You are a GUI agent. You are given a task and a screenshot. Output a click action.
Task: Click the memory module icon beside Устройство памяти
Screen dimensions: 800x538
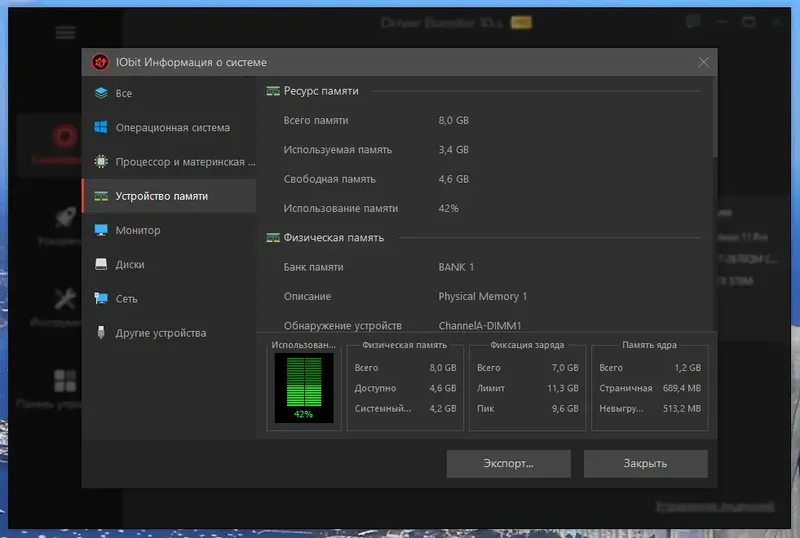101,196
